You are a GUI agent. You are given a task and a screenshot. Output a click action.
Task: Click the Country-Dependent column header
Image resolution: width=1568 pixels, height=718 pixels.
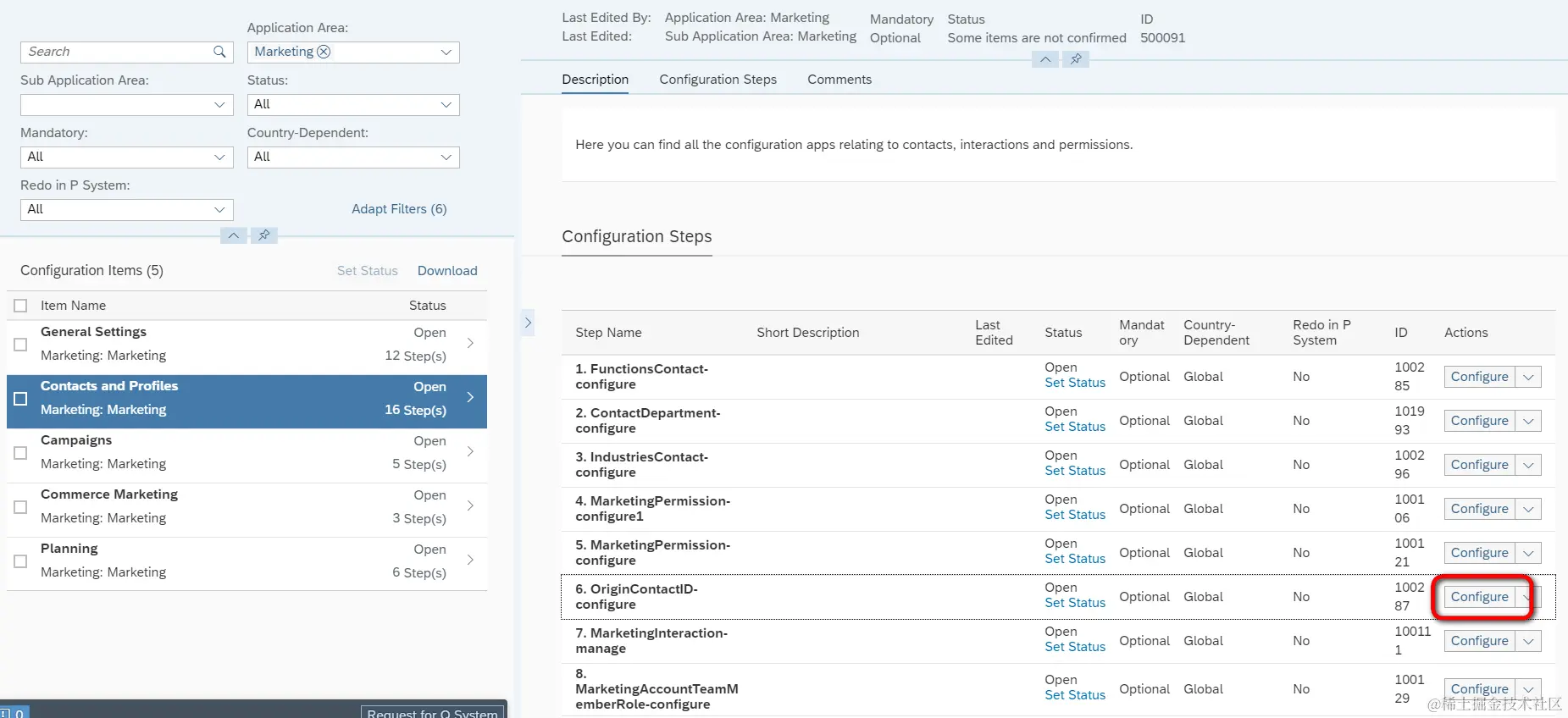(1216, 333)
